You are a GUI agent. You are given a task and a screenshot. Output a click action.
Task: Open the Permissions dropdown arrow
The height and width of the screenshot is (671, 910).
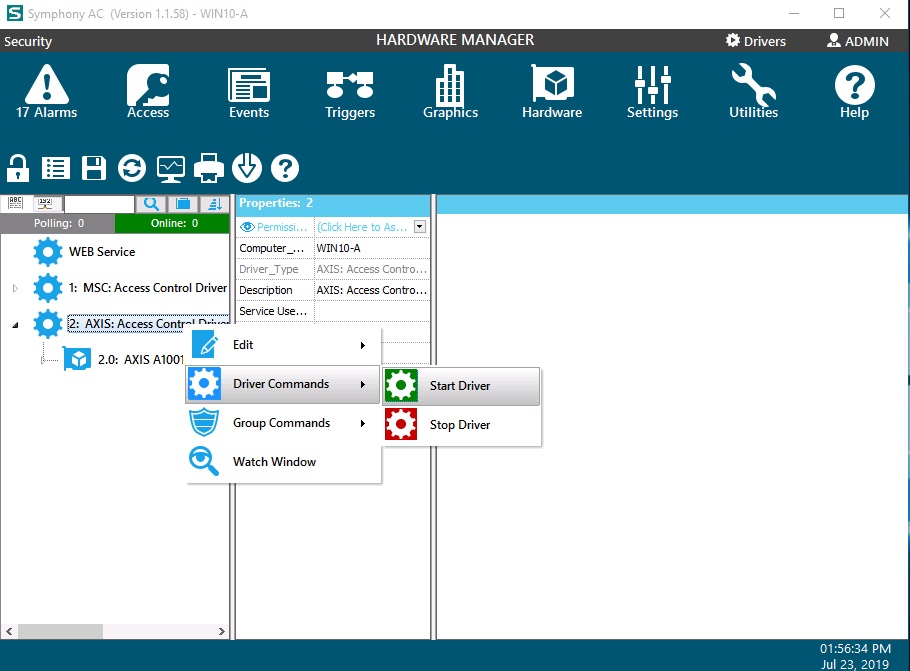[x=420, y=227]
